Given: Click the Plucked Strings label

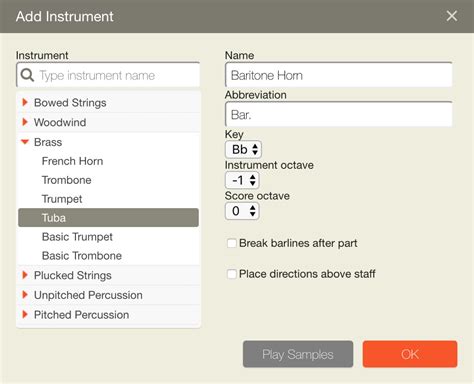Looking at the screenshot, I should (73, 275).
